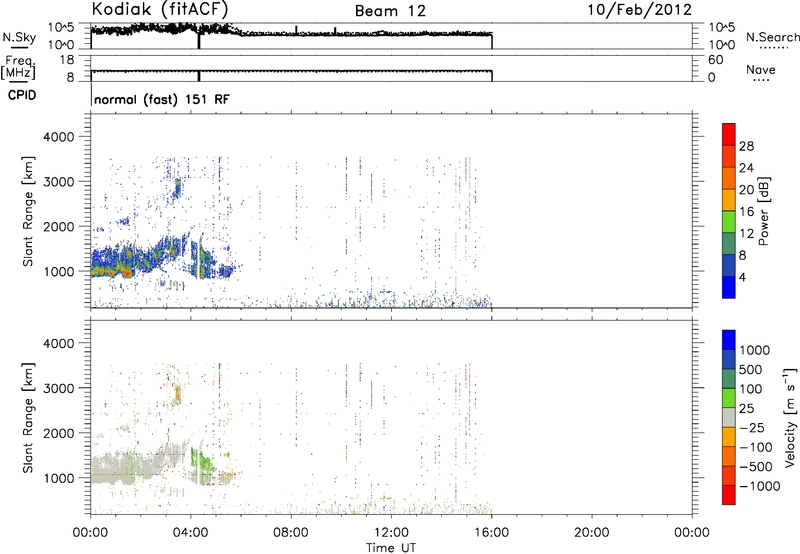Click the '1000' velocity colorbar tick value
The image size is (800, 554).
tap(755, 350)
